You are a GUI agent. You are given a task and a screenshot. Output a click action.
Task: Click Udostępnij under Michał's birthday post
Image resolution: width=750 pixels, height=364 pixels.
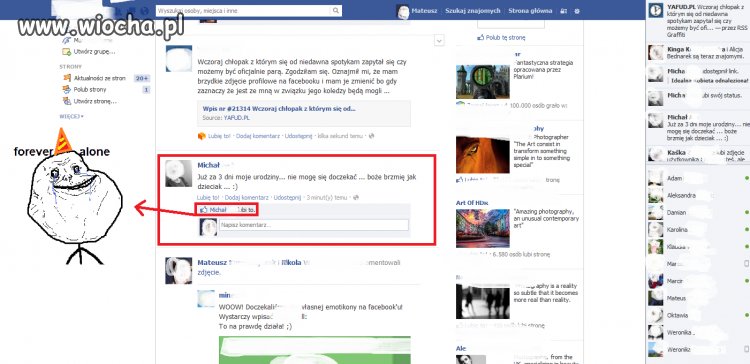click(x=287, y=197)
